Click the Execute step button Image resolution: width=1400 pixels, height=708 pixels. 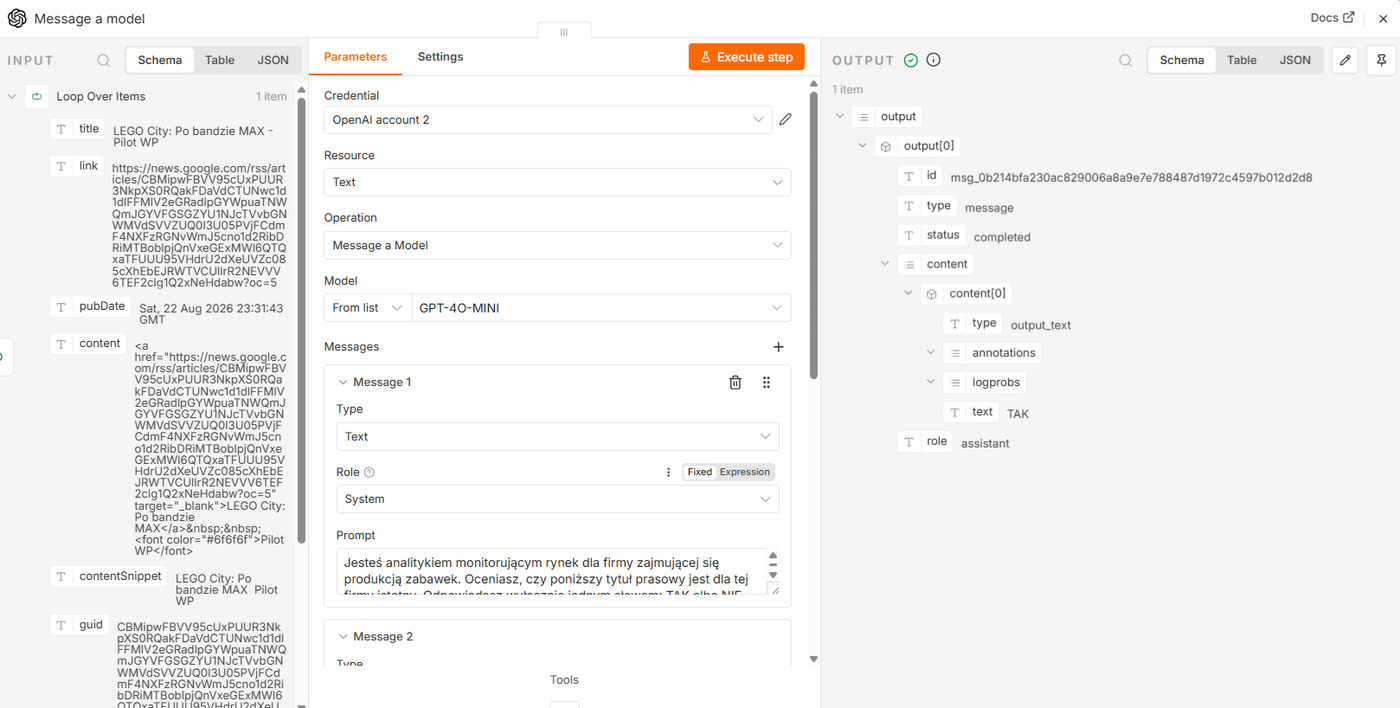(x=746, y=57)
